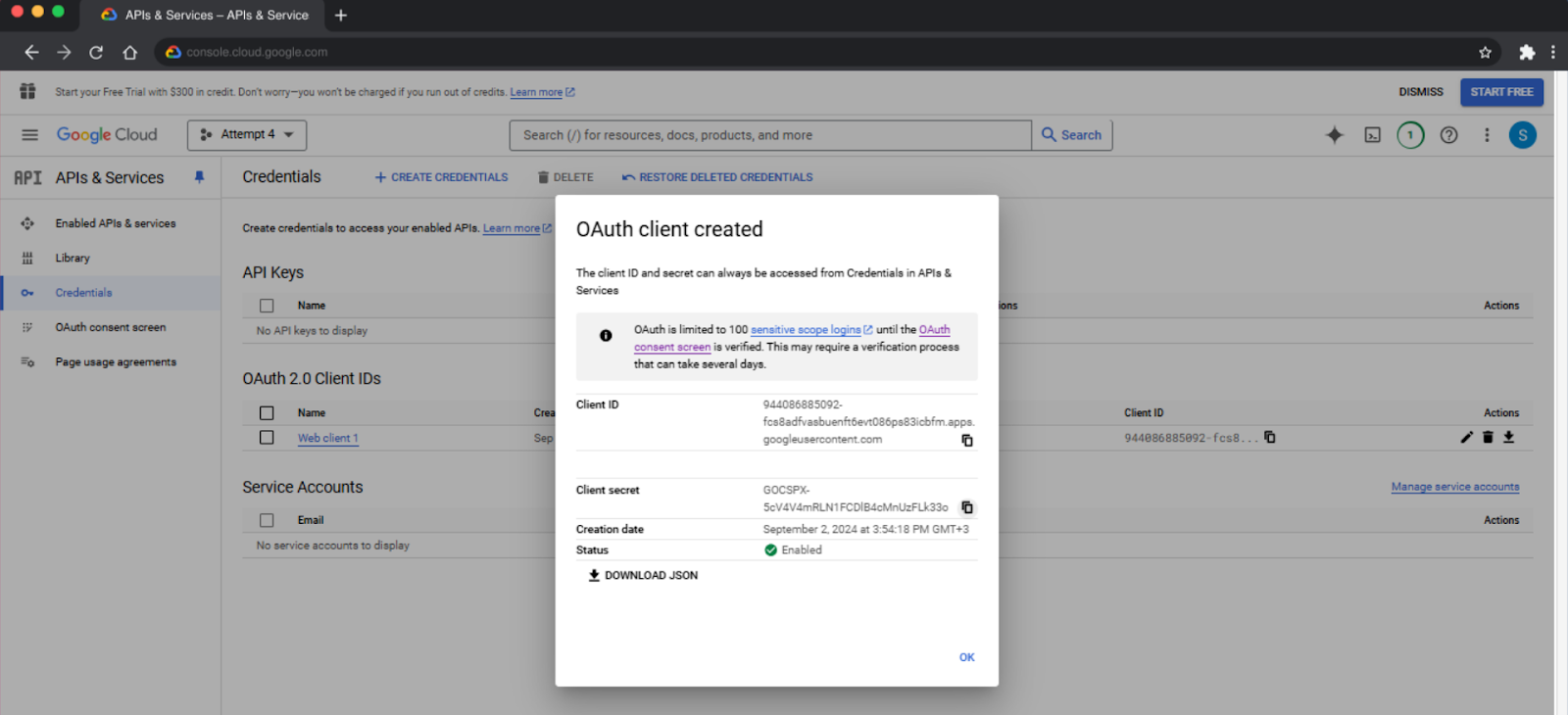Pin APIs & Services with pin icon
The height and width of the screenshot is (715, 1568).
199,177
